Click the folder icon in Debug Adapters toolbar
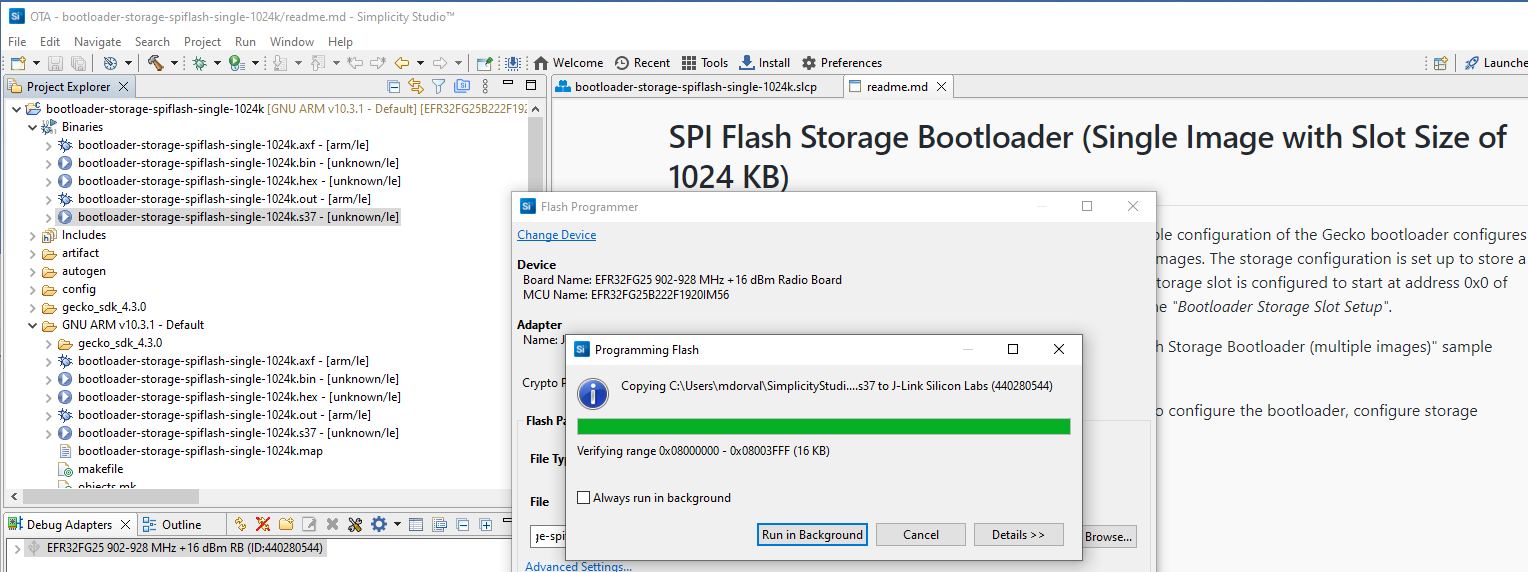The width and height of the screenshot is (1528, 572). click(286, 524)
